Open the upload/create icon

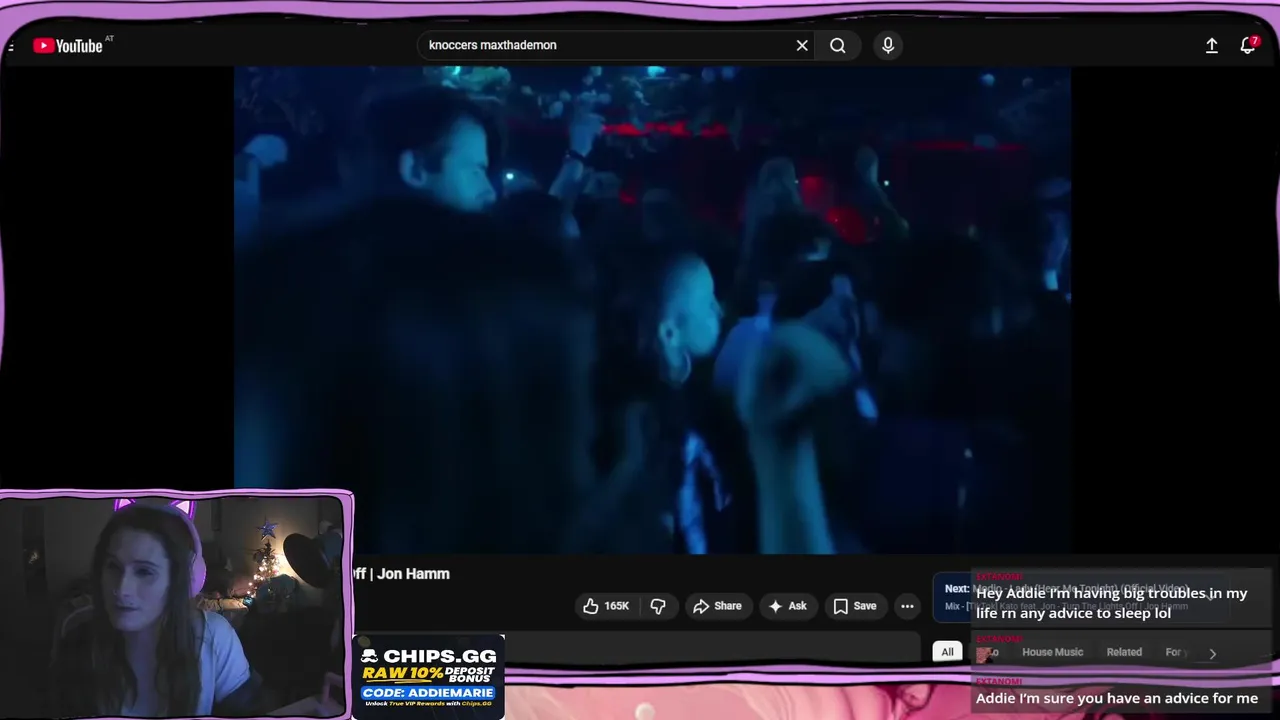click(1211, 45)
